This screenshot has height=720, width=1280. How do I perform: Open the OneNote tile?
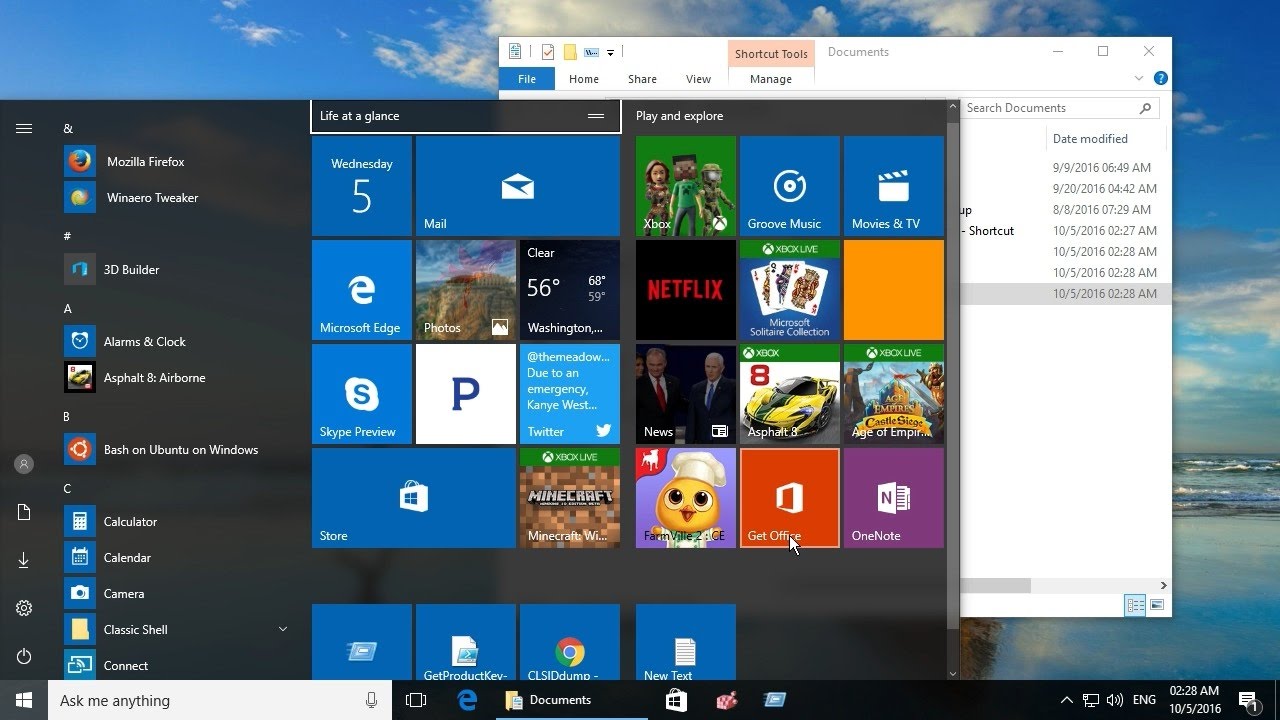(x=894, y=498)
